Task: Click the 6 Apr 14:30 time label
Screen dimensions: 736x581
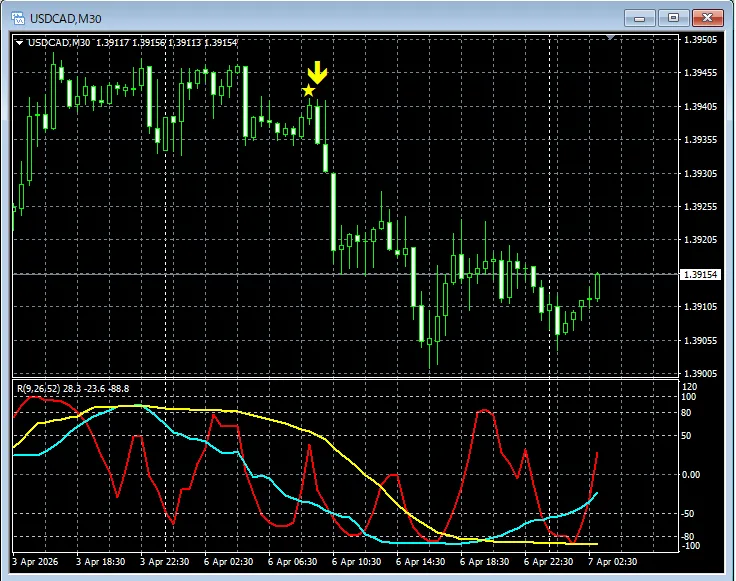Action: tap(420, 562)
